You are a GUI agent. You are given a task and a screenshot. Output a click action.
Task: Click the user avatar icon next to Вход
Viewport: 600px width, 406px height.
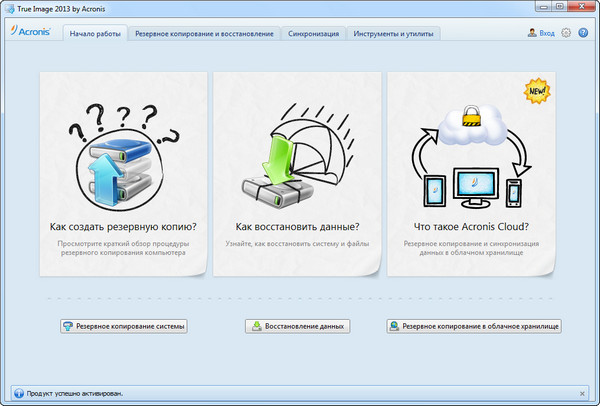pyautogui.click(x=532, y=33)
